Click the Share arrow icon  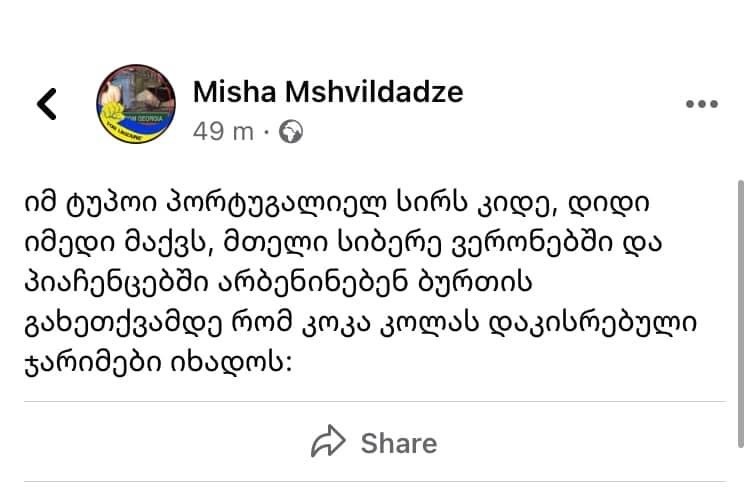(x=328, y=442)
